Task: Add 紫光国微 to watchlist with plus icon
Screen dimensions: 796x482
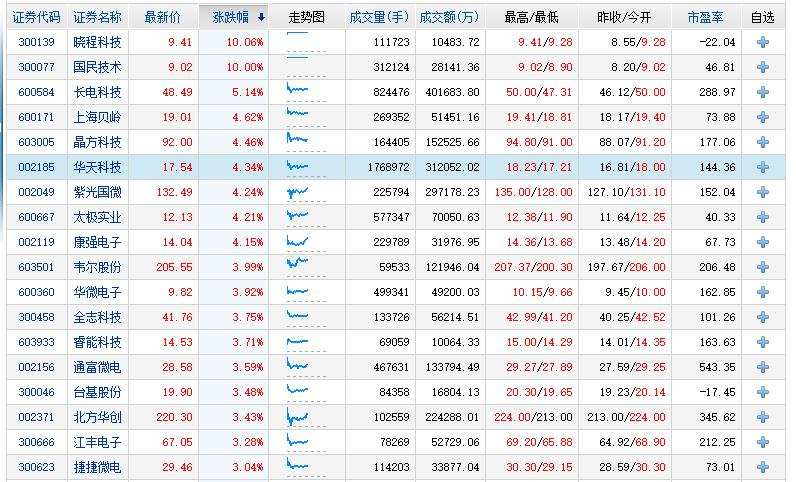Action: click(x=762, y=192)
